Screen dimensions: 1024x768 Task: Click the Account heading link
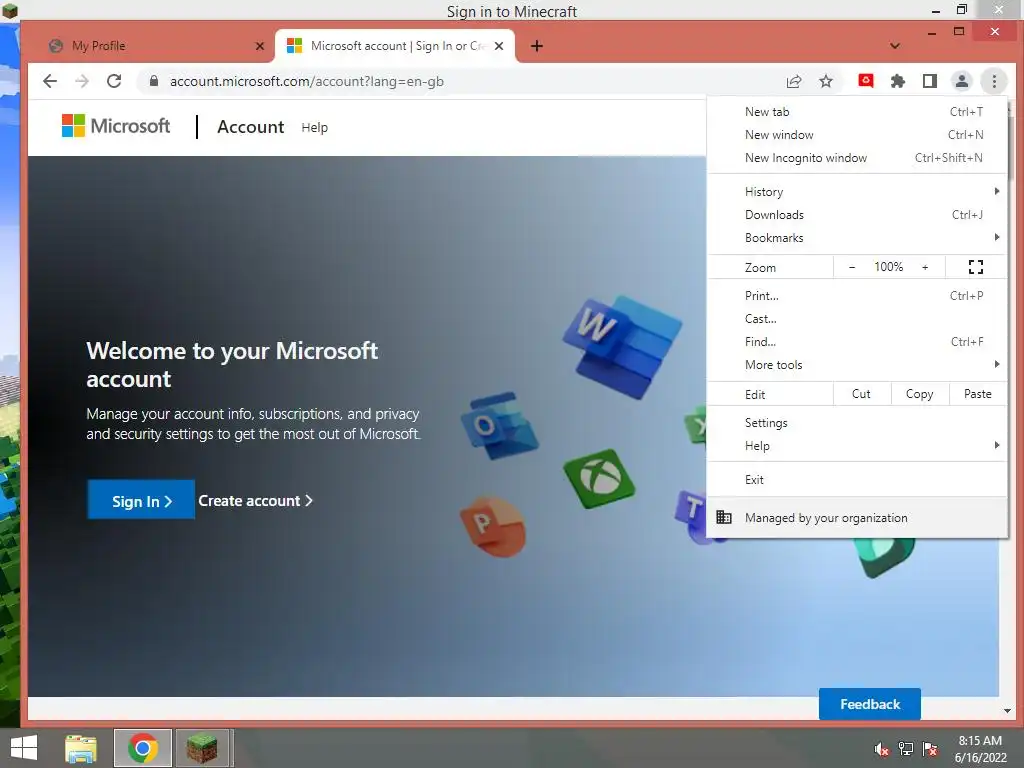coord(251,127)
